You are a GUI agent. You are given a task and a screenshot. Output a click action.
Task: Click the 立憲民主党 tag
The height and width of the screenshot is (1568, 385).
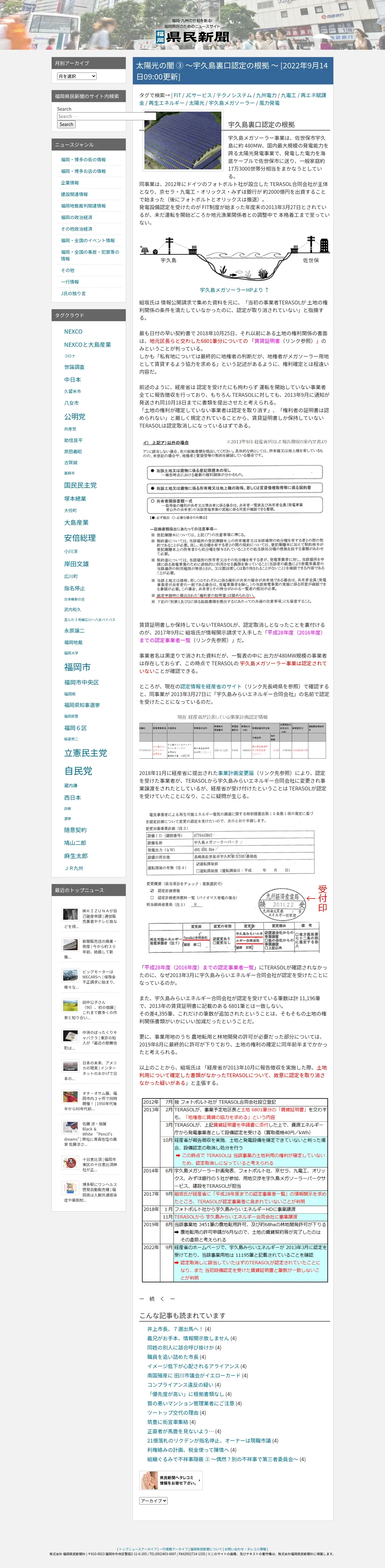85,753
